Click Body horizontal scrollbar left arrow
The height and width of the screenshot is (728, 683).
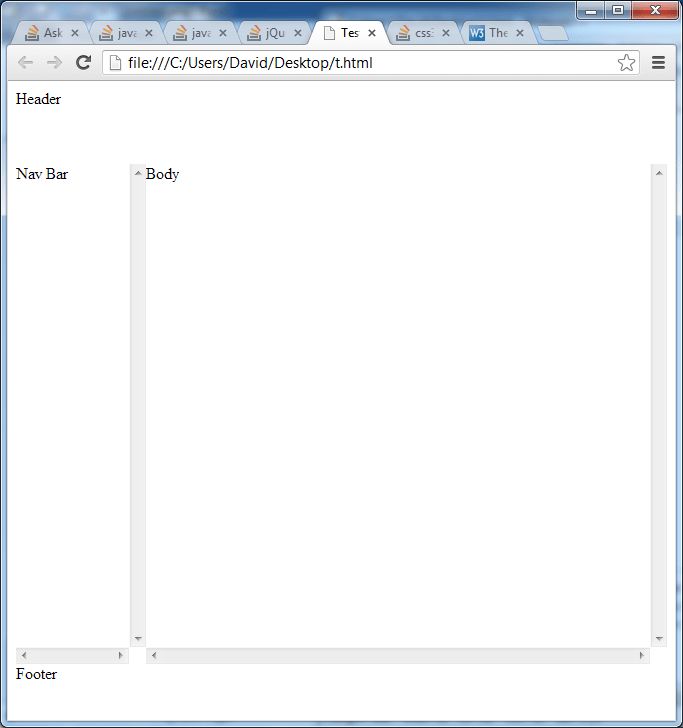coord(154,656)
